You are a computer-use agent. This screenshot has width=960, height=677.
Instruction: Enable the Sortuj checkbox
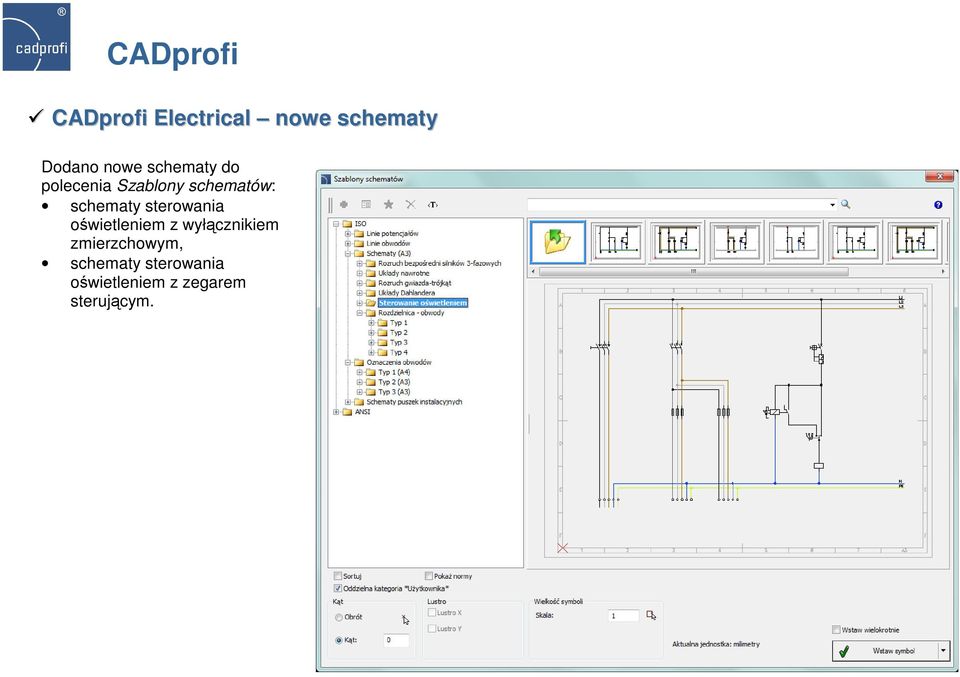point(337,576)
